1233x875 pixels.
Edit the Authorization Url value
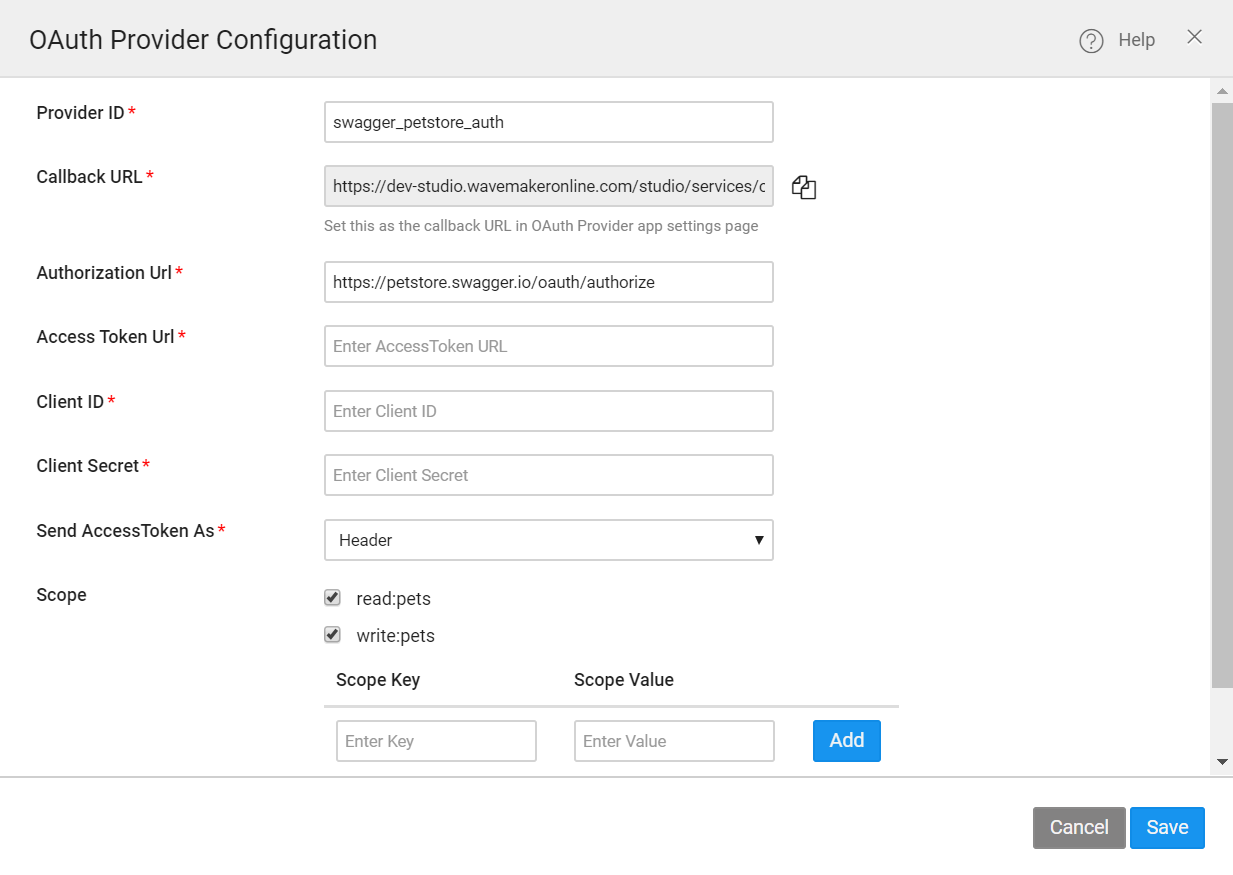click(548, 282)
